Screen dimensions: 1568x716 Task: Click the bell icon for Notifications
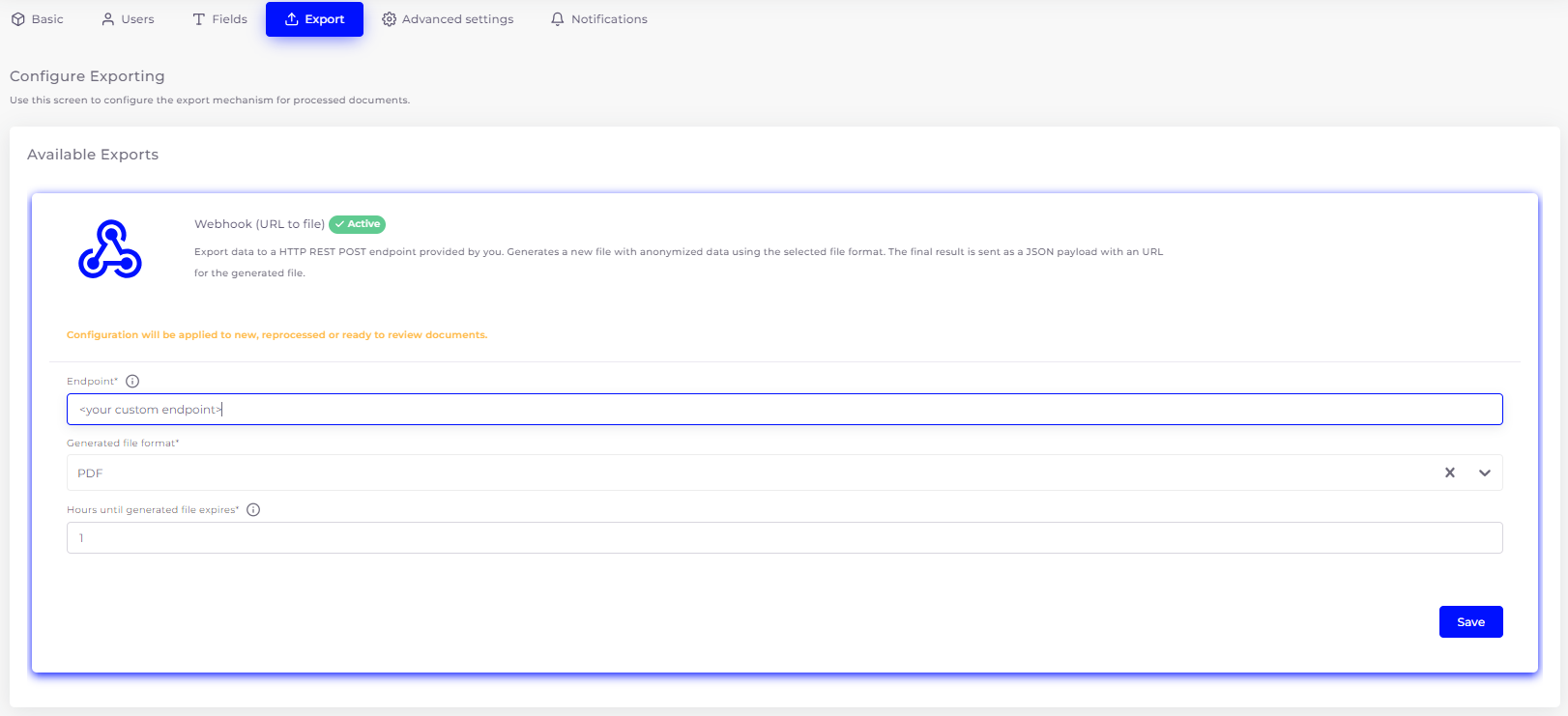point(557,19)
